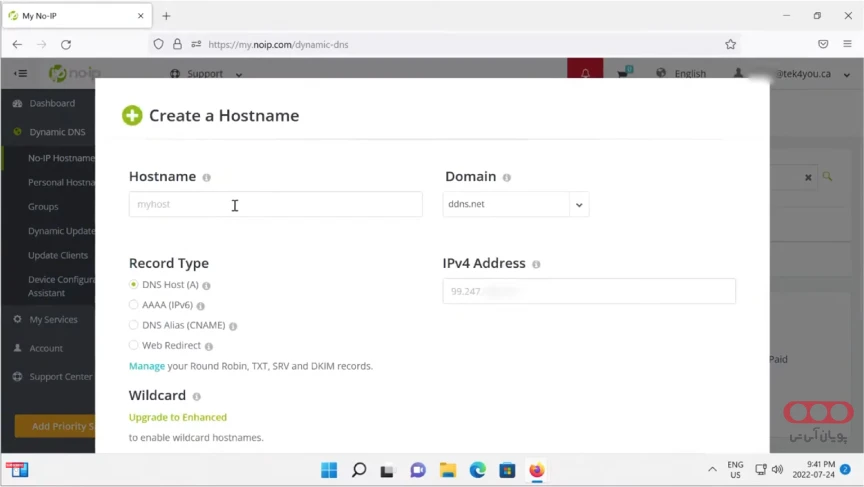
Task: Open the English language selector
Action: click(681, 73)
